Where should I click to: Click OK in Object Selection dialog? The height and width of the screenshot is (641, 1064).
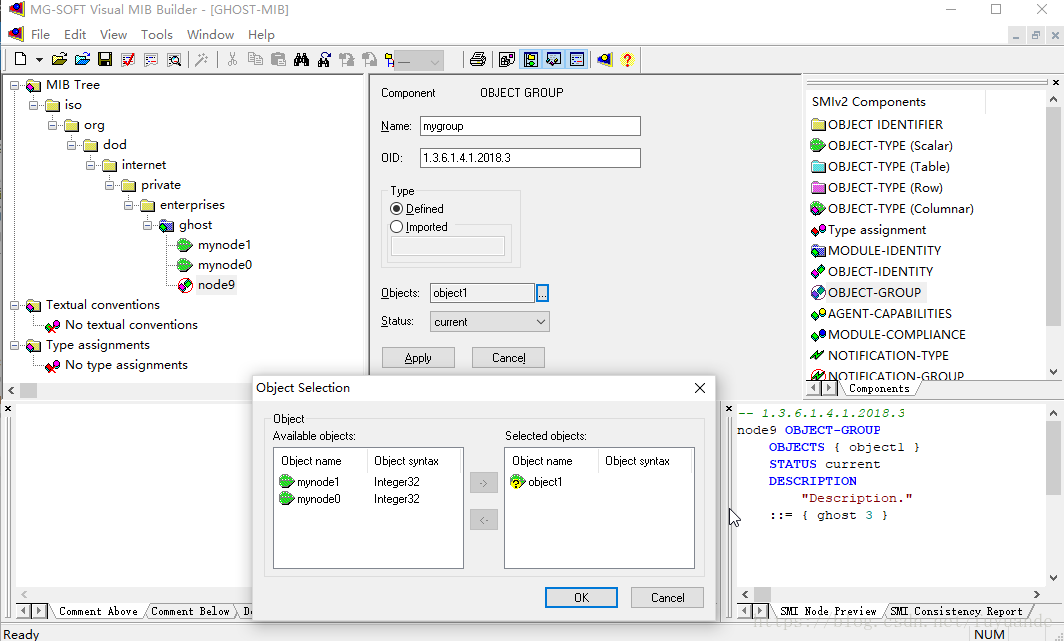coord(582,598)
